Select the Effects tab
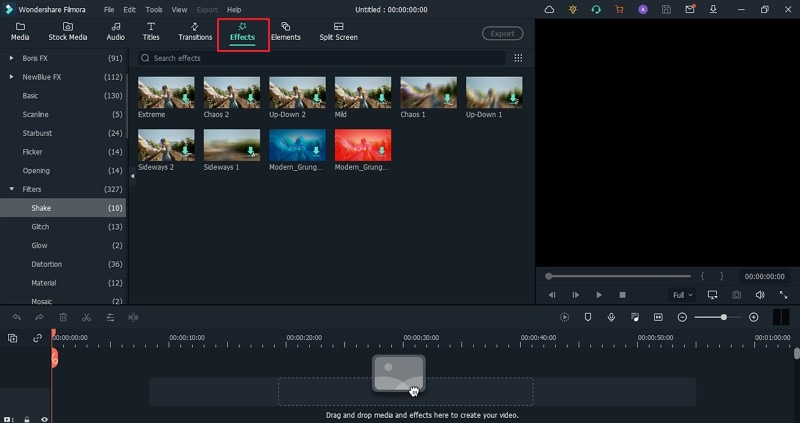 click(x=242, y=32)
